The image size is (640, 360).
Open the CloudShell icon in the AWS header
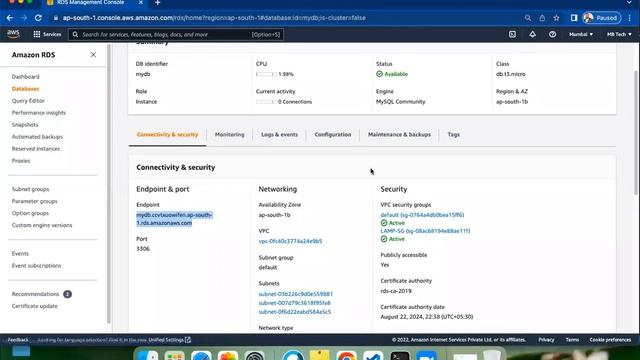tap(512, 34)
